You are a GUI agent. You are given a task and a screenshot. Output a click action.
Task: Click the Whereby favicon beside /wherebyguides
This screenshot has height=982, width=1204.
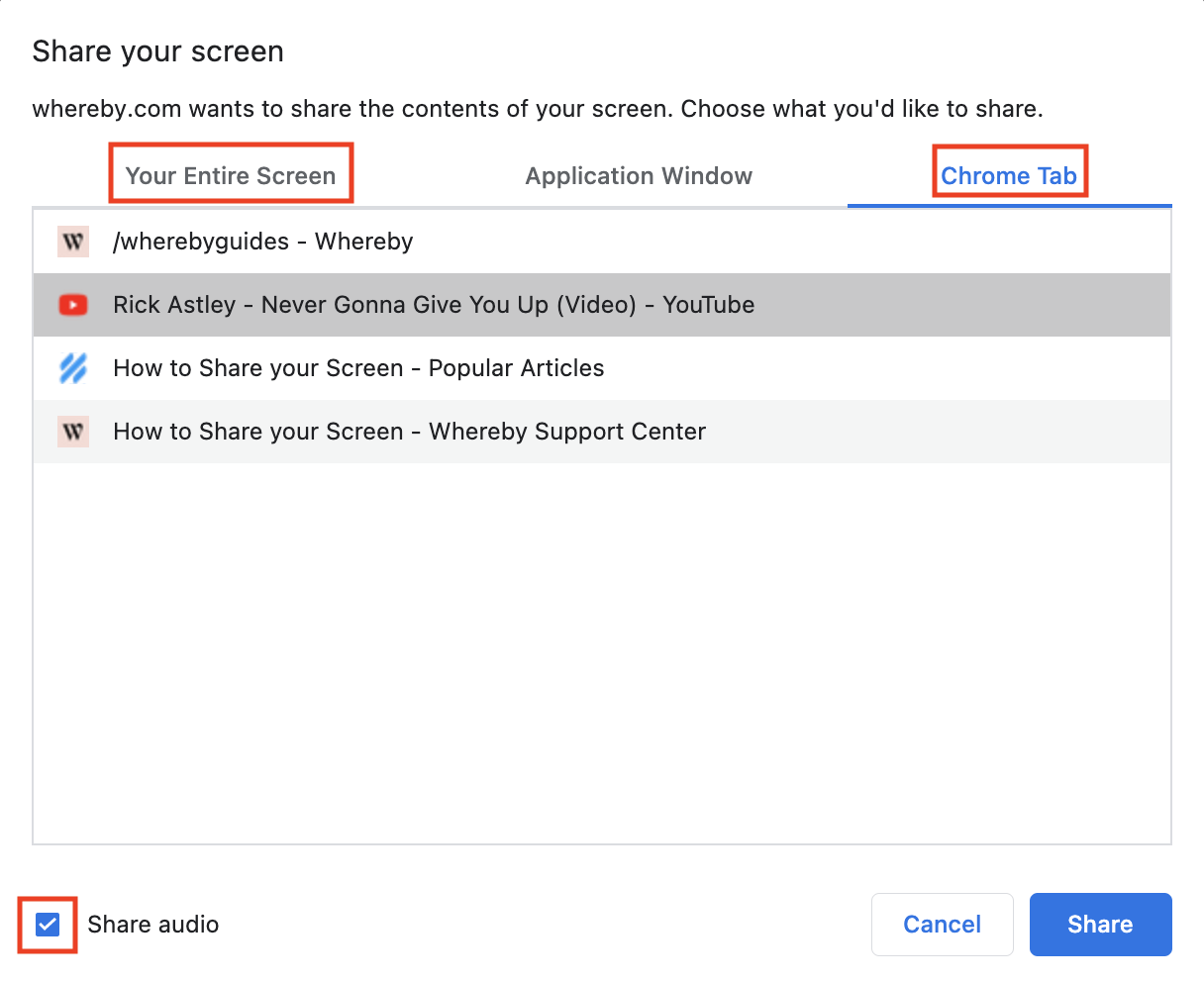pos(73,242)
